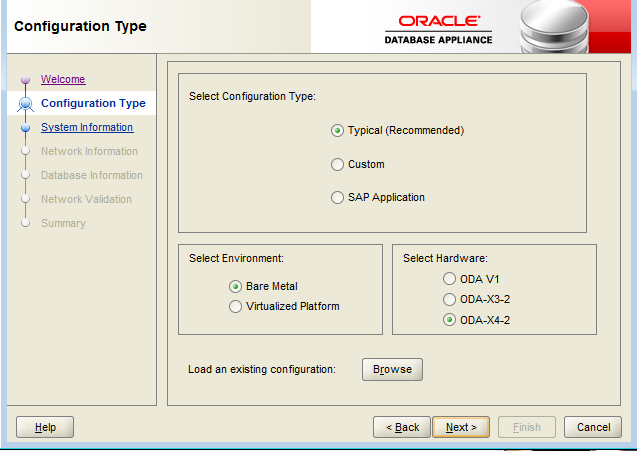Image resolution: width=637 pixels, height=451 pixels.
Task: Click the Configuration Type page heading
Action: (x=80, y=26)
